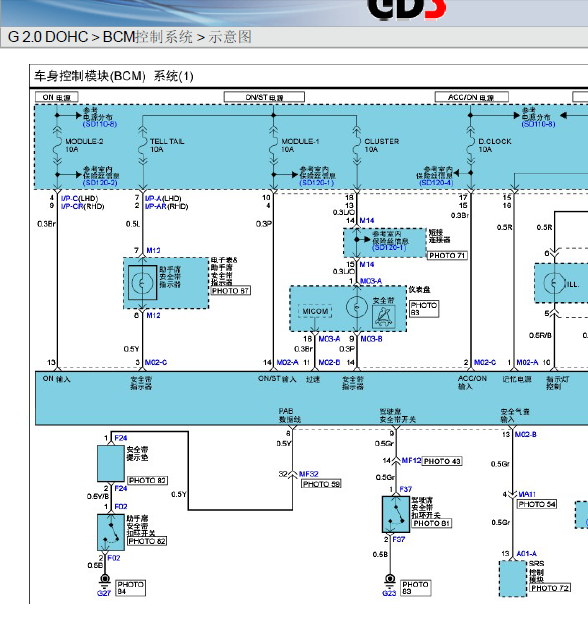Select the driver seat belt buckle switch symbol

coord(396,514)
